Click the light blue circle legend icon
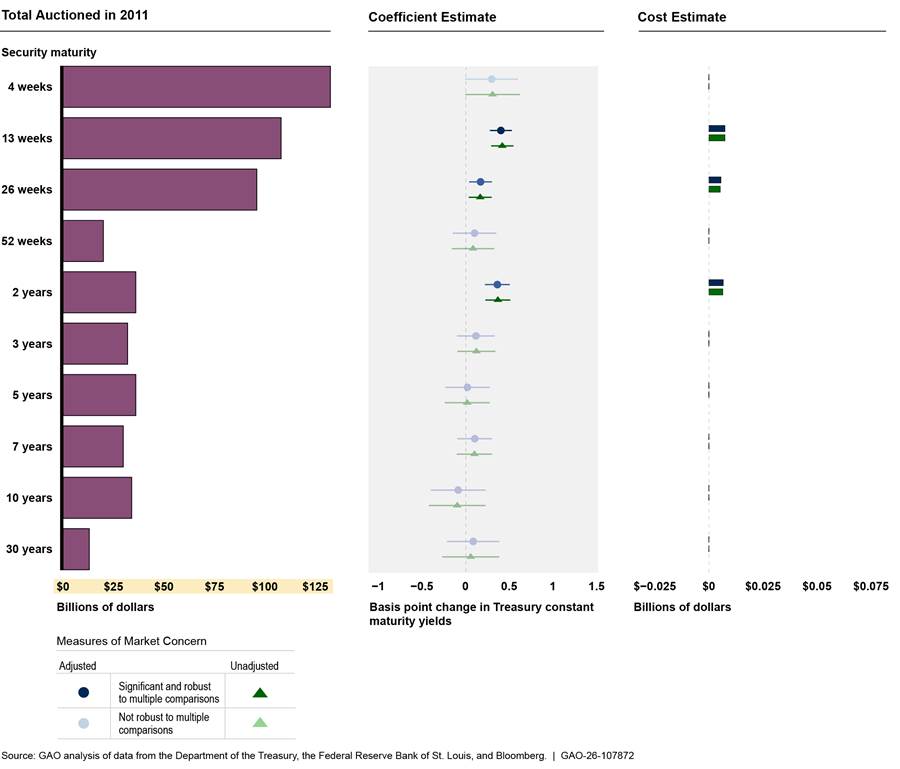This screenshot has width=900, height=769. [x=83, y=723]
